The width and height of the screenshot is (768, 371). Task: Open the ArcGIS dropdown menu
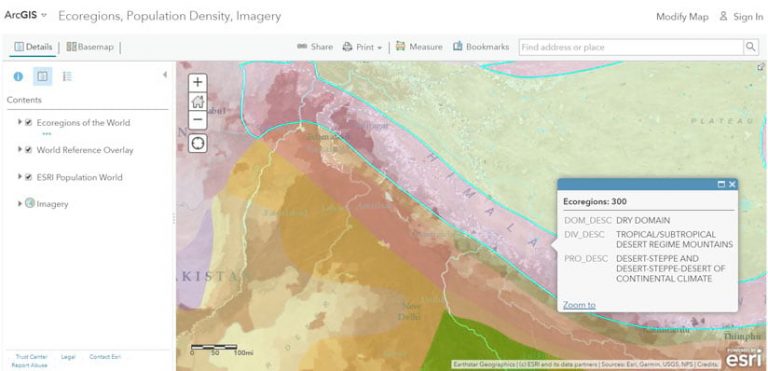tap(25, 15)
